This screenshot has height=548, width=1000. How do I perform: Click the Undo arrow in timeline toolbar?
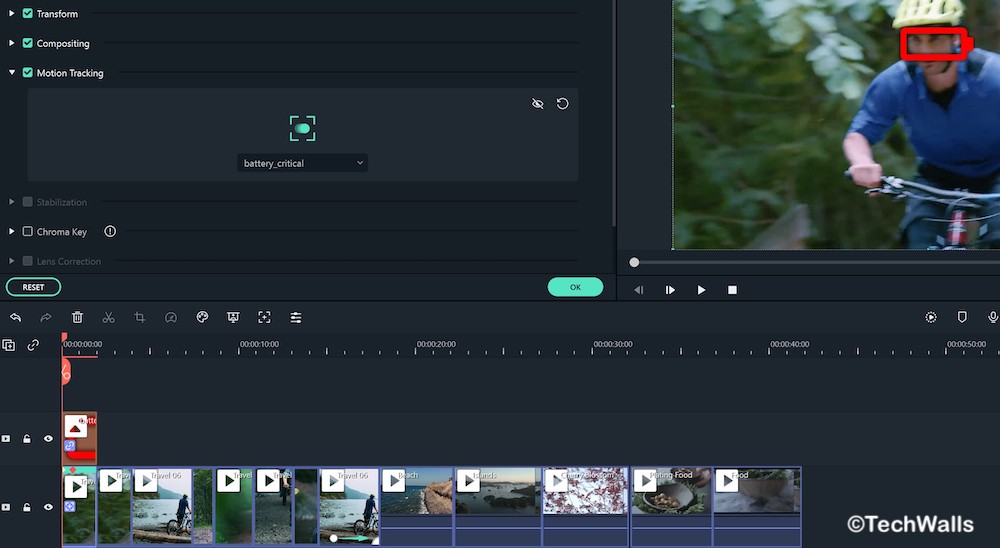15,317
